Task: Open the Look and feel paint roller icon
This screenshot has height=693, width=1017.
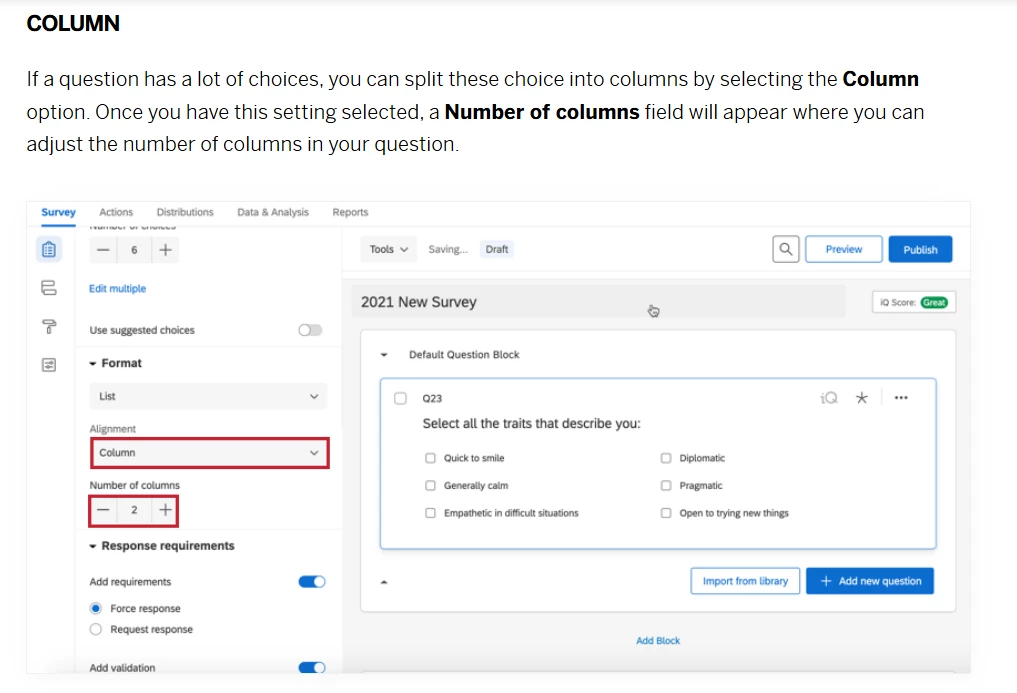Action: [49, 326]
